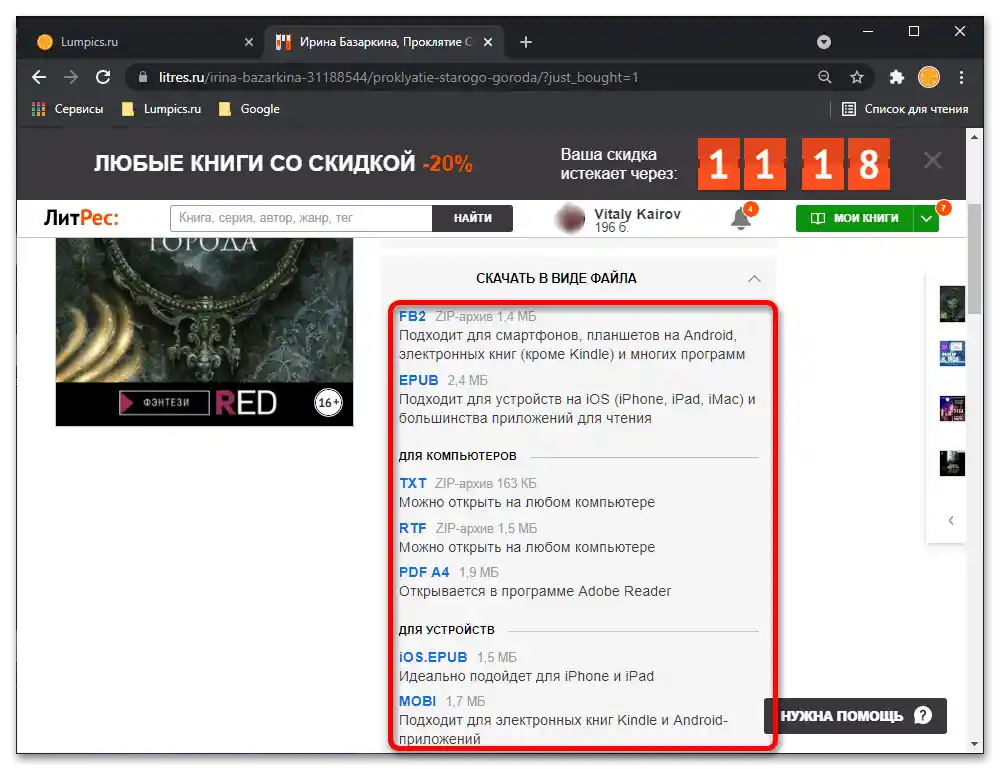Click the ЛитРес logo
The width and height of the screenshot is (1000, 770).
pos(81,218)
